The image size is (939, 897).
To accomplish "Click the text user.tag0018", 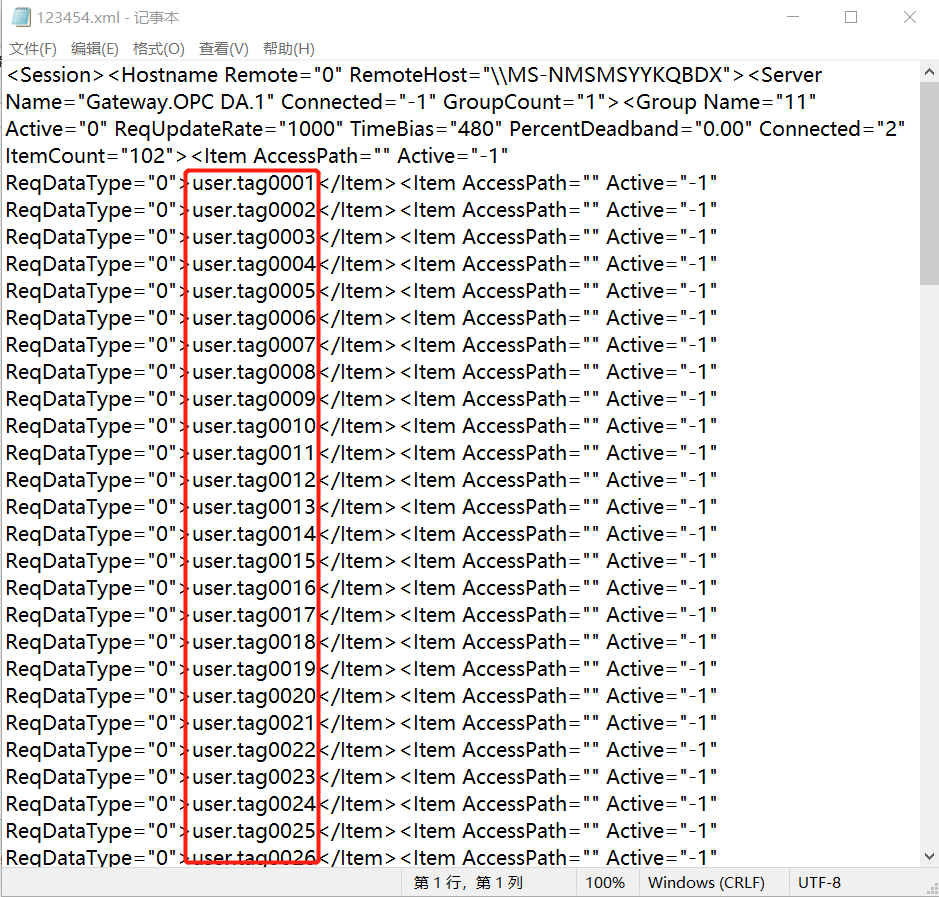I will 253,642.
